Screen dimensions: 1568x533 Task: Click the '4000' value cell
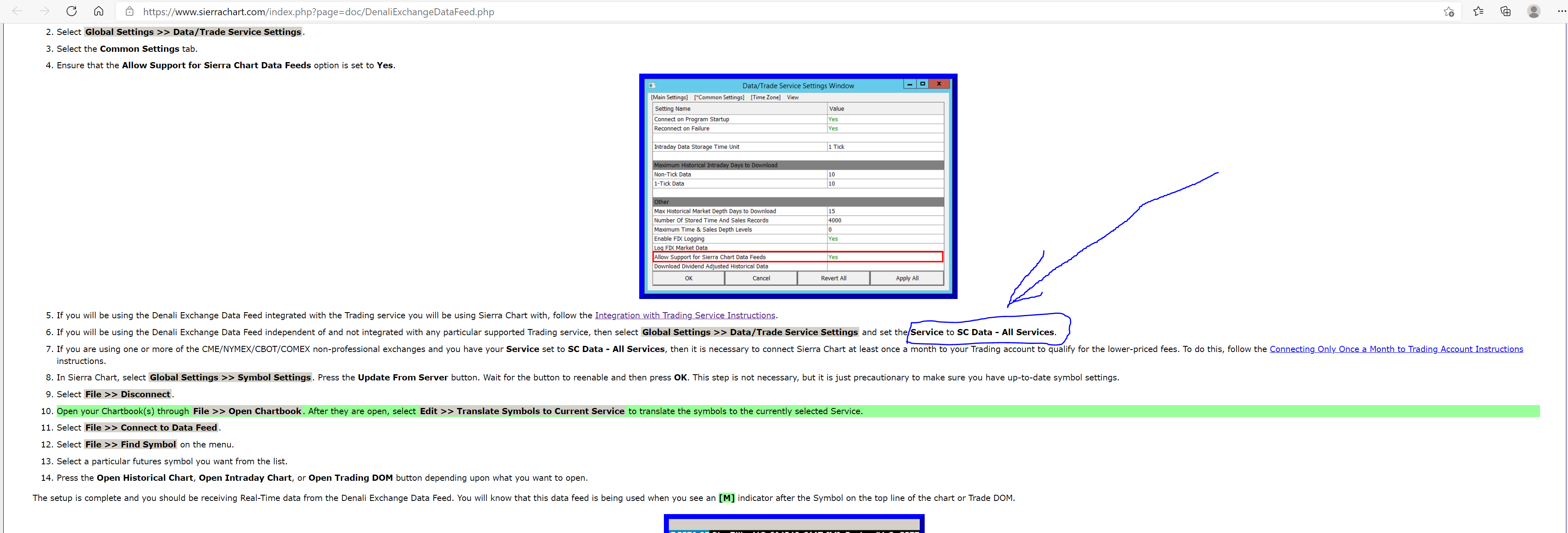885,220
